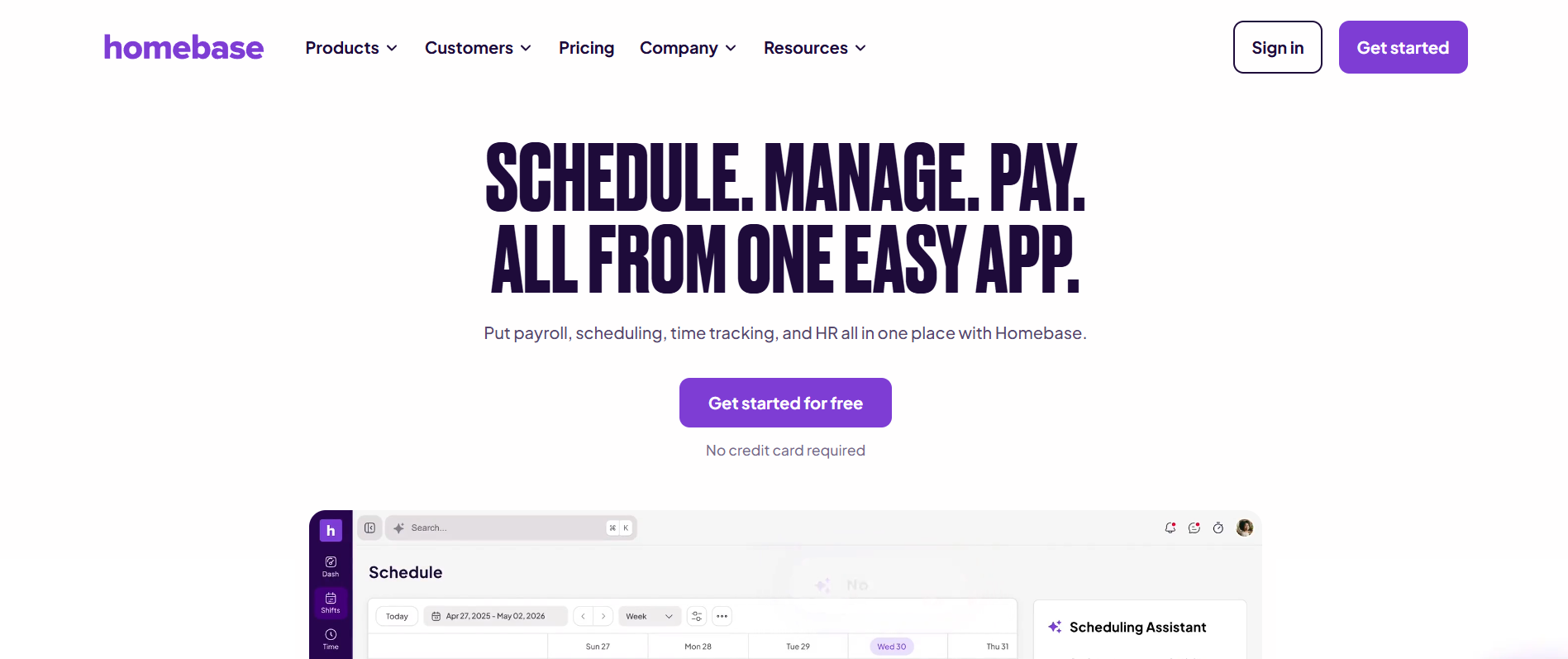The height and width of the screenshot is (659, 1568).
Task: Open schedule filter settings icon
Action: (x=697, y=616)
